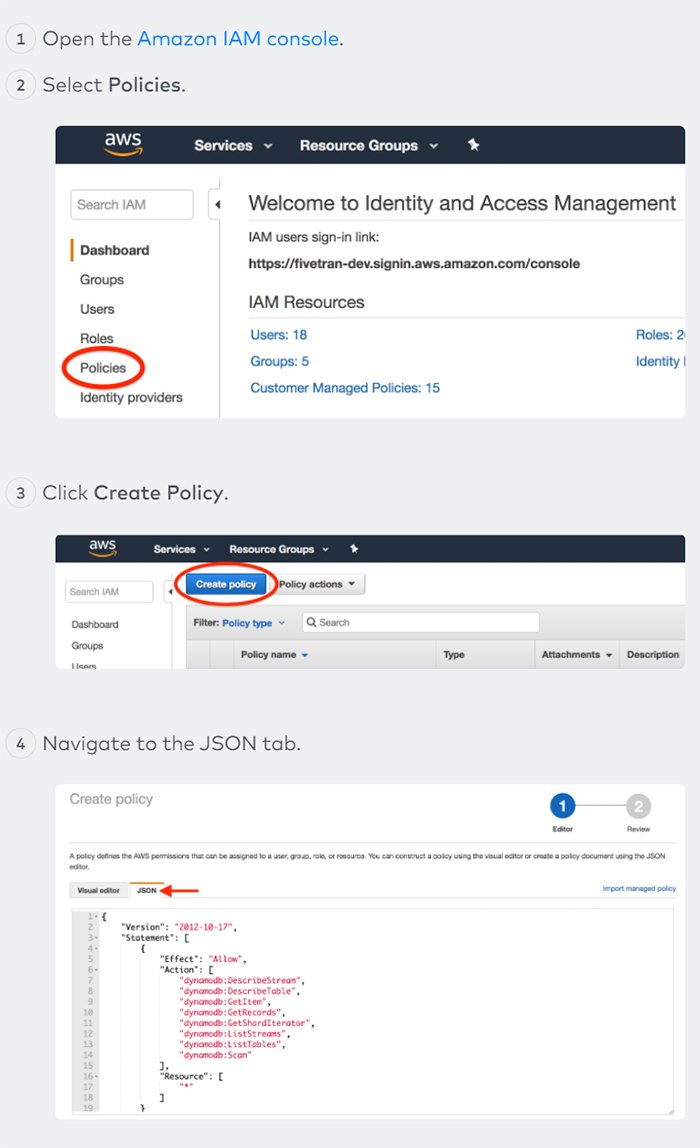
Task: Collapse the Statement block on line 3
Action: point(97,937)
